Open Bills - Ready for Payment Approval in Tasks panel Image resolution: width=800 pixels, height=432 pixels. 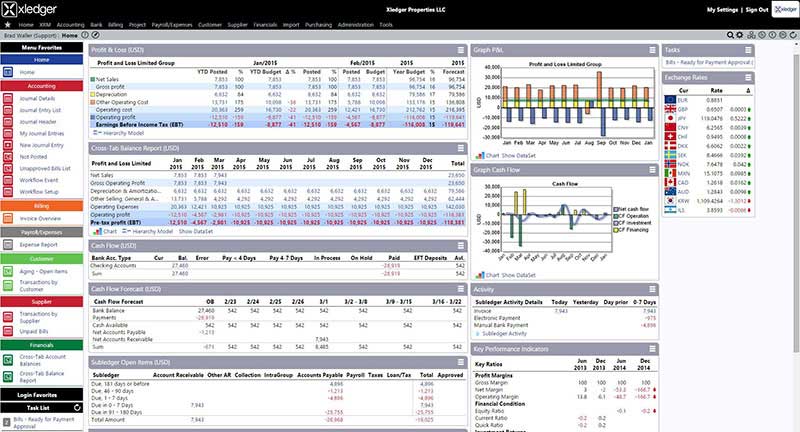point(709,62)
